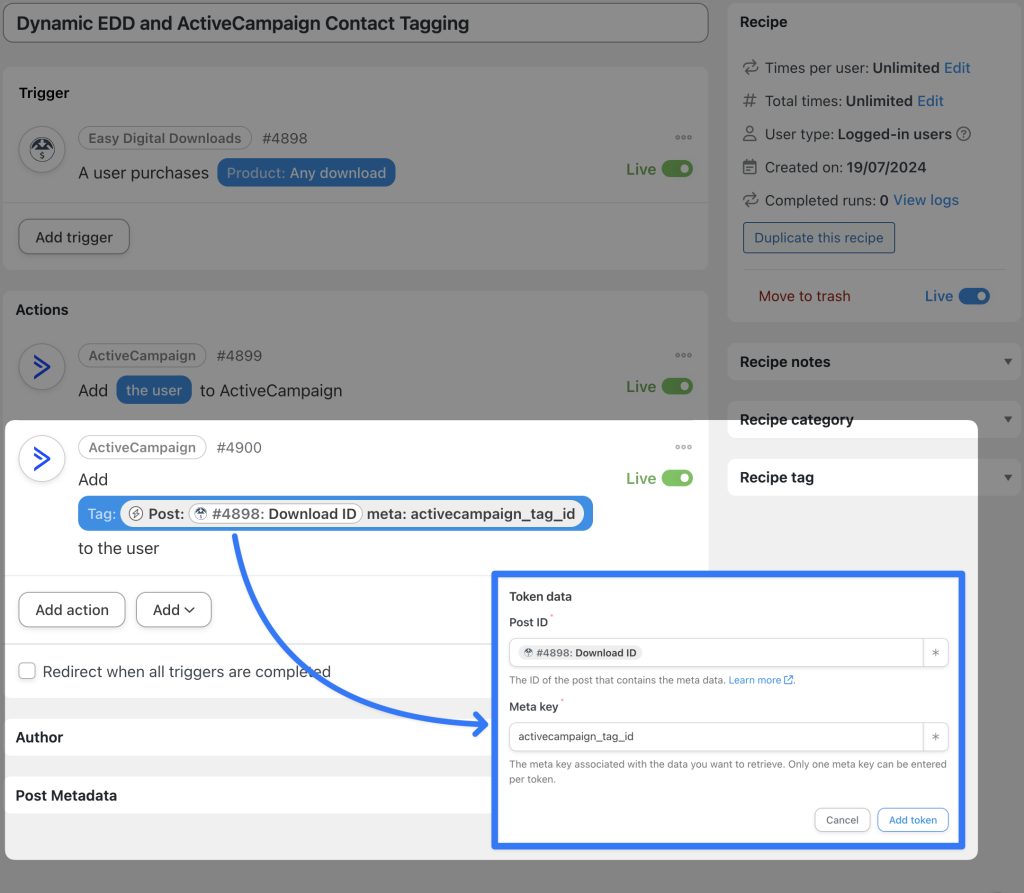This screenshot has height=893, width=1024.
Task: Click the asterisk token picker beside Post ID
Action: [936, 652]
